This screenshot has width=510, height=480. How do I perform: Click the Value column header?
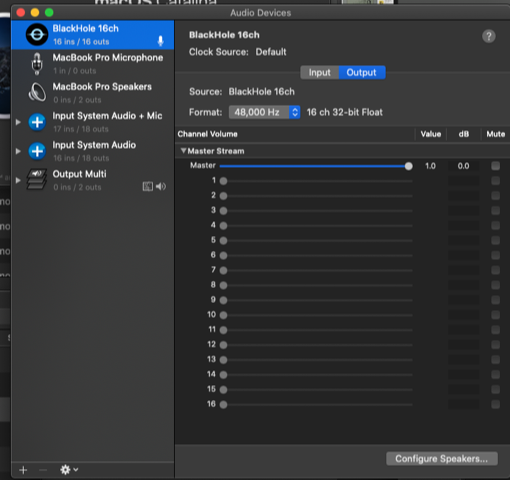point(431,134)
